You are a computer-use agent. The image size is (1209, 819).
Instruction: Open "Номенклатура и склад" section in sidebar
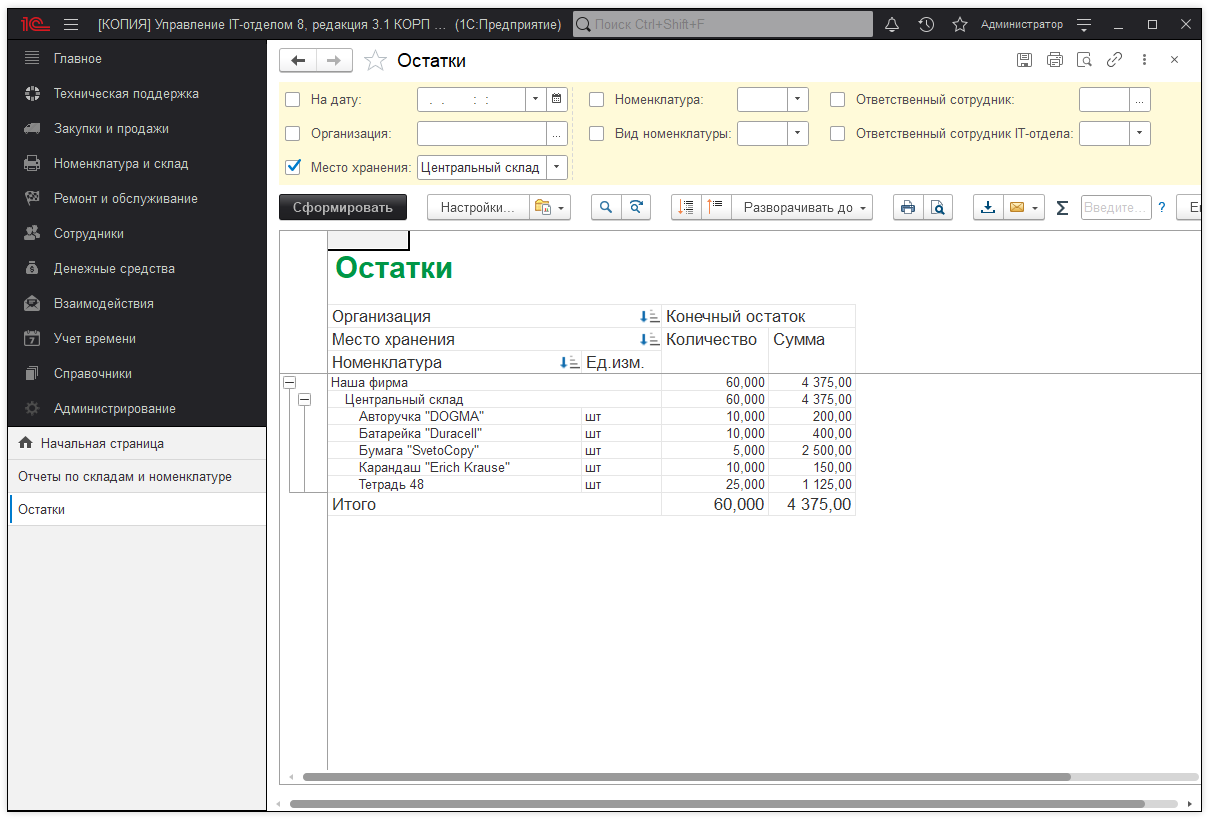121,163
